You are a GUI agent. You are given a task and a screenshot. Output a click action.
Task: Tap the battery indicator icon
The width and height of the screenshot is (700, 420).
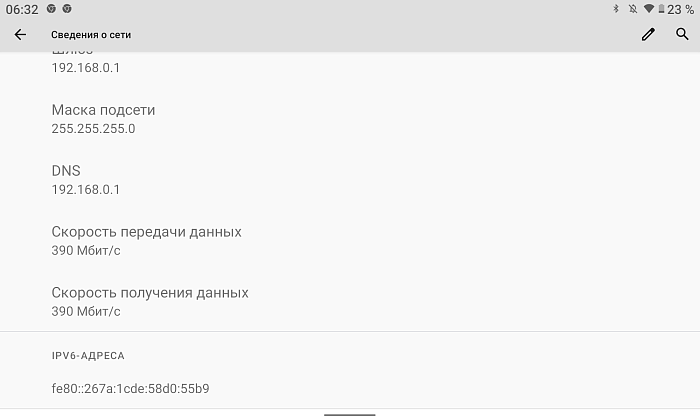click(x=661, y=9)
